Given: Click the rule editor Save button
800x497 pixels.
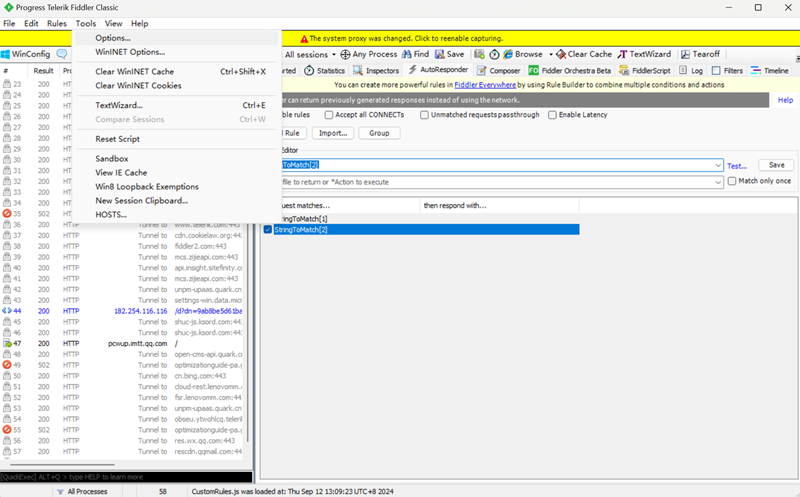Looking at the screenshot, I should tap(777, 165).
